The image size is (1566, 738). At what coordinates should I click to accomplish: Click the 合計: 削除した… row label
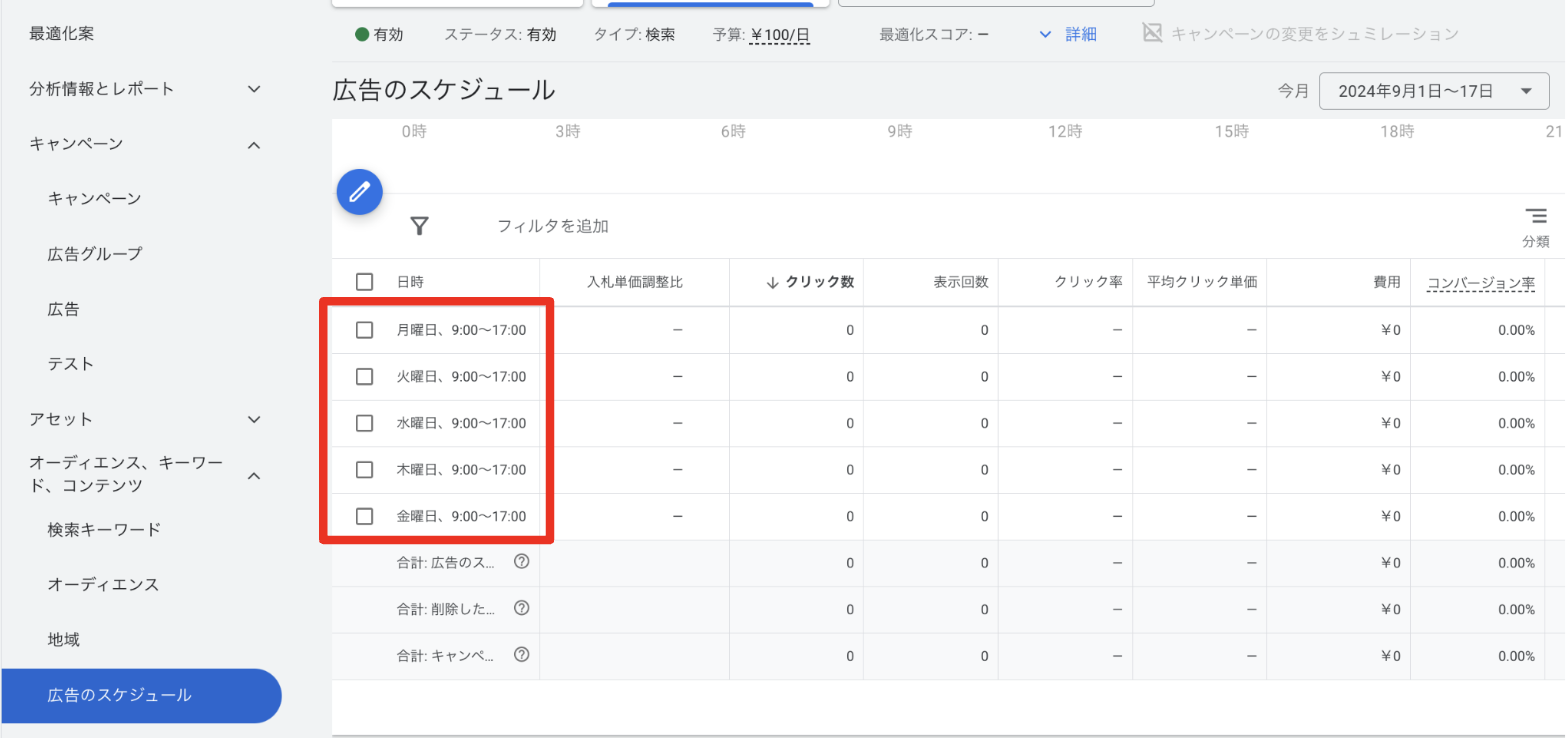[446, 610]
